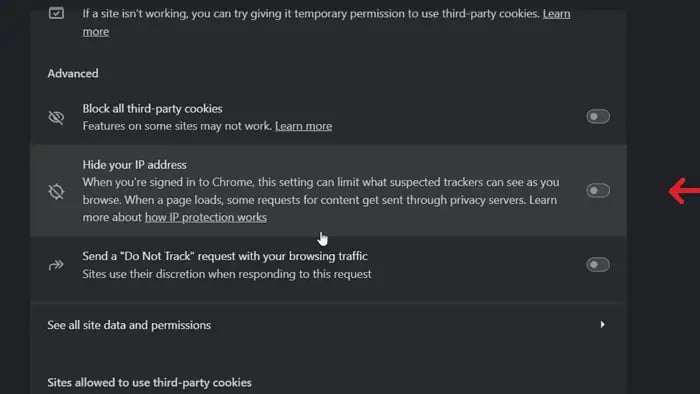The image size is (700, 394).
Task: Click the Hide your IP address title
Action: tap(134, 165)
